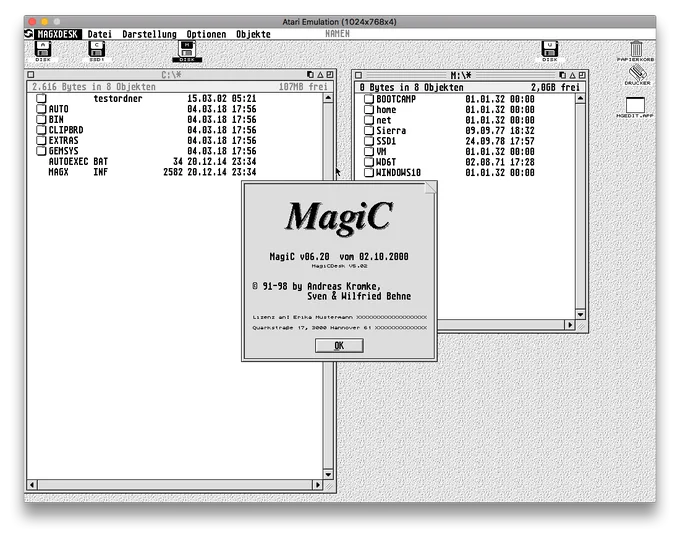Select the net folder icon in M window
680x556 pixels.
point(369,120)
